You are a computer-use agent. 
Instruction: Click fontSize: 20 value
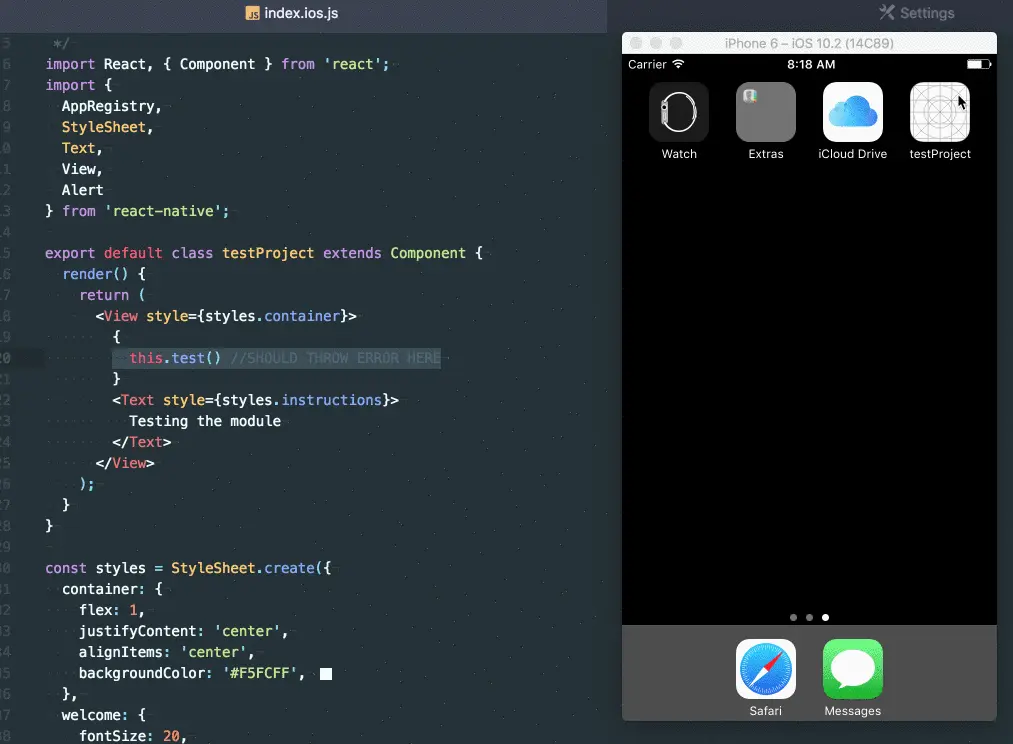tap(171, 736)
